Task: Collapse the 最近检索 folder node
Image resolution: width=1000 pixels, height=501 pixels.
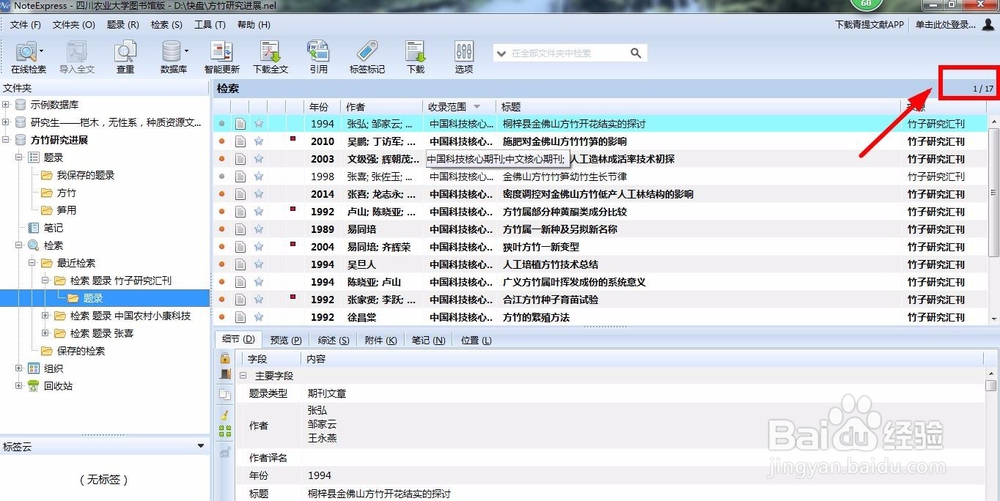Action: [x=32, y=263]
